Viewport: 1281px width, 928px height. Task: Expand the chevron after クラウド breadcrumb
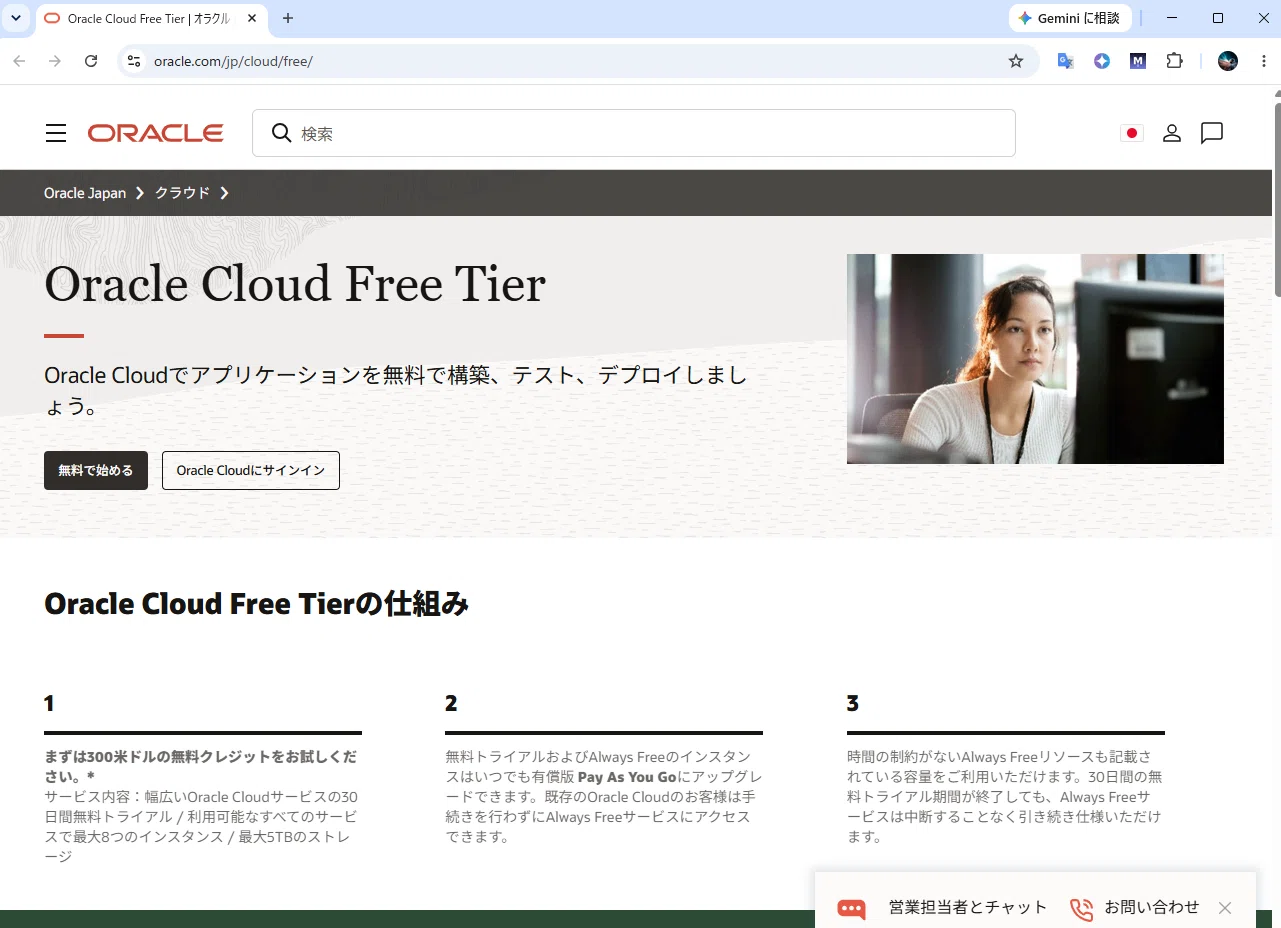point(224,193)
